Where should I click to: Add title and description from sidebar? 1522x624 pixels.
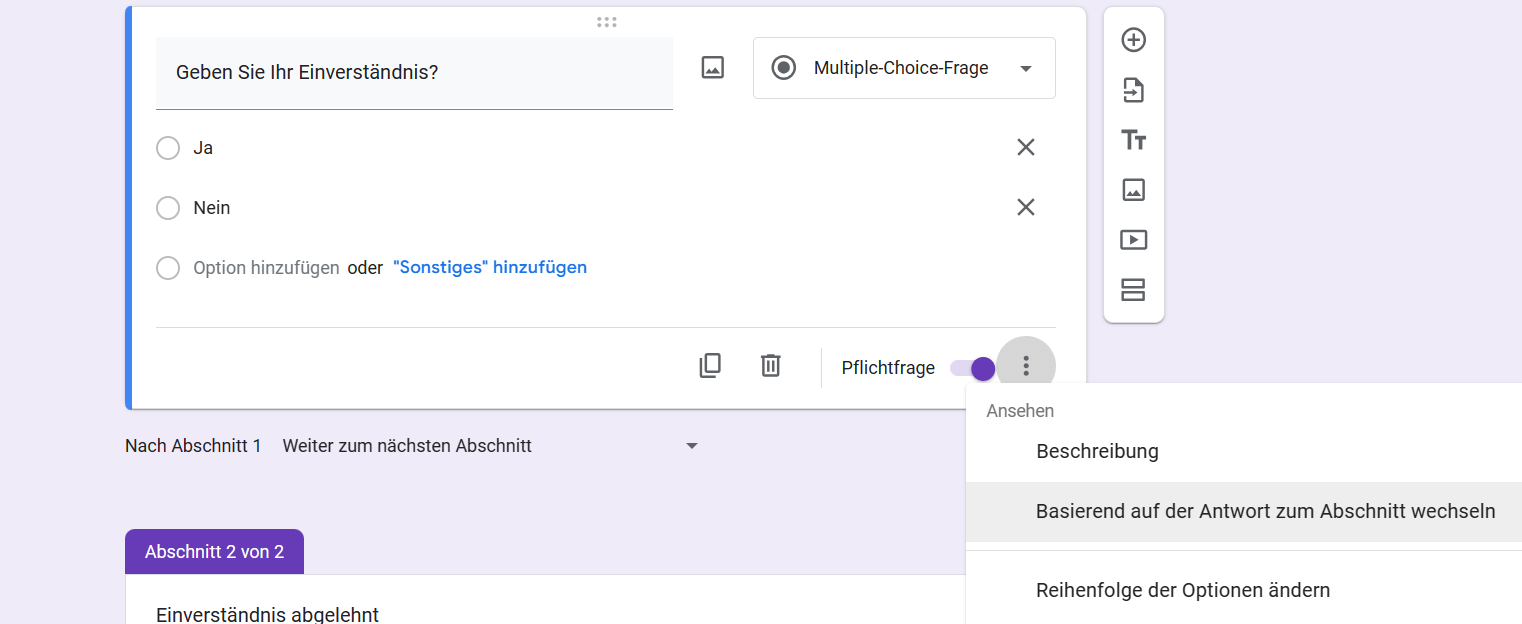[1133, 140]
